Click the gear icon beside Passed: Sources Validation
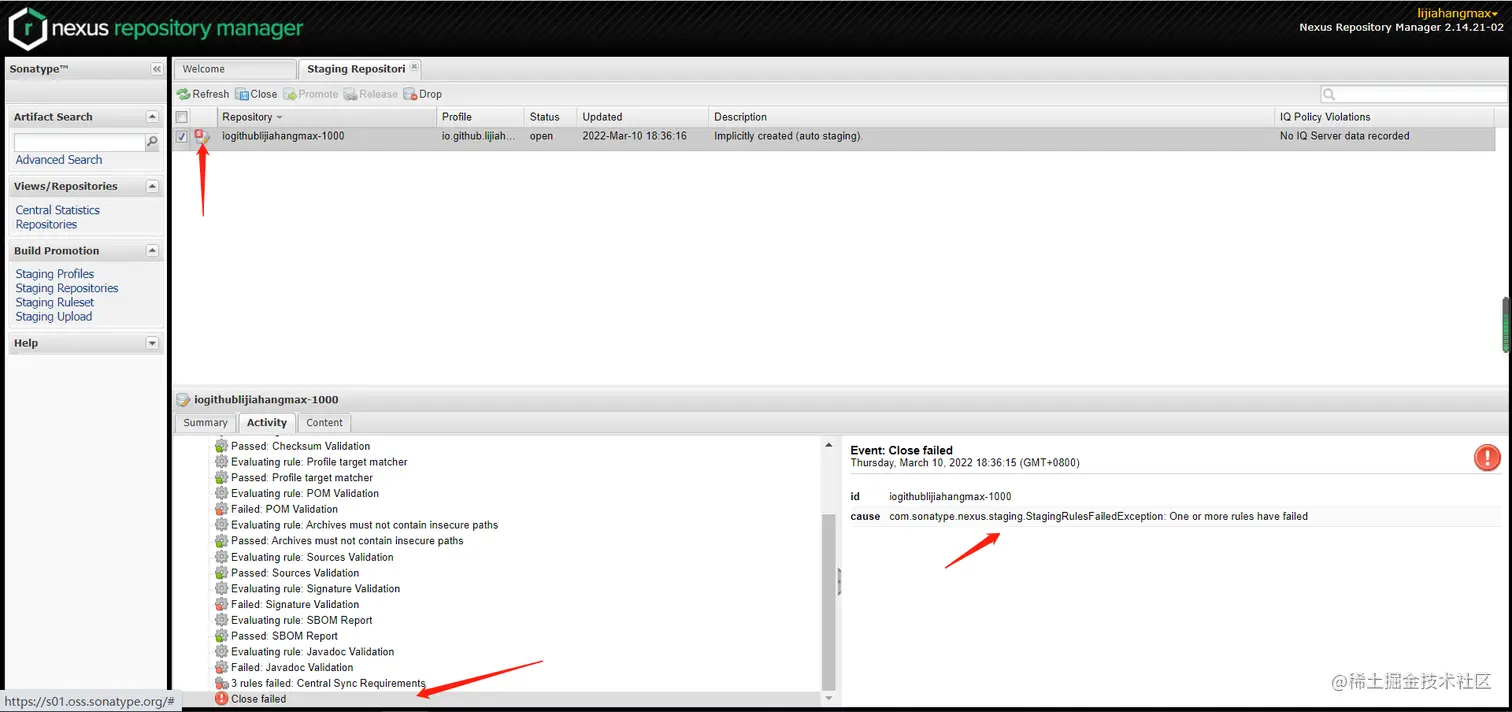The image size is (1512, 712). point(222,573)
